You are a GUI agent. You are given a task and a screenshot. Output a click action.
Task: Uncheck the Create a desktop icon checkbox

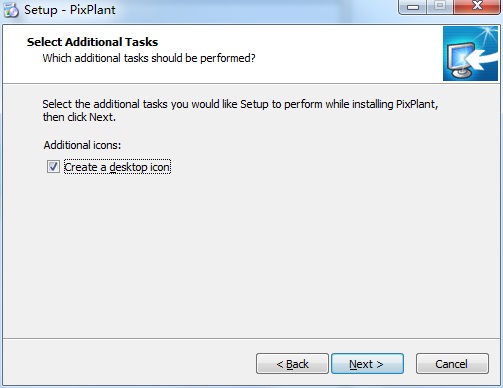click(53, 167)
